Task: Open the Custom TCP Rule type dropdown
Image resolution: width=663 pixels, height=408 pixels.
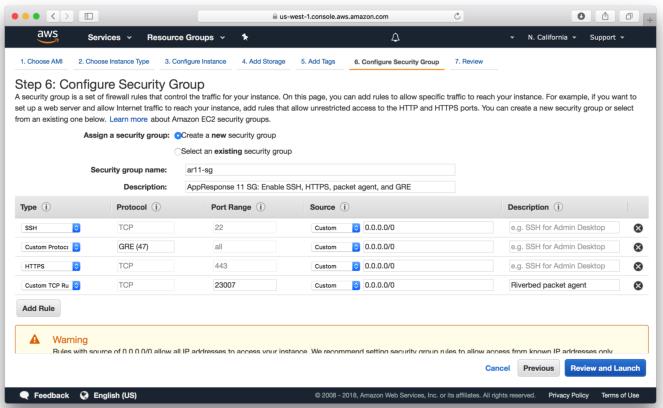Action: 51,285
